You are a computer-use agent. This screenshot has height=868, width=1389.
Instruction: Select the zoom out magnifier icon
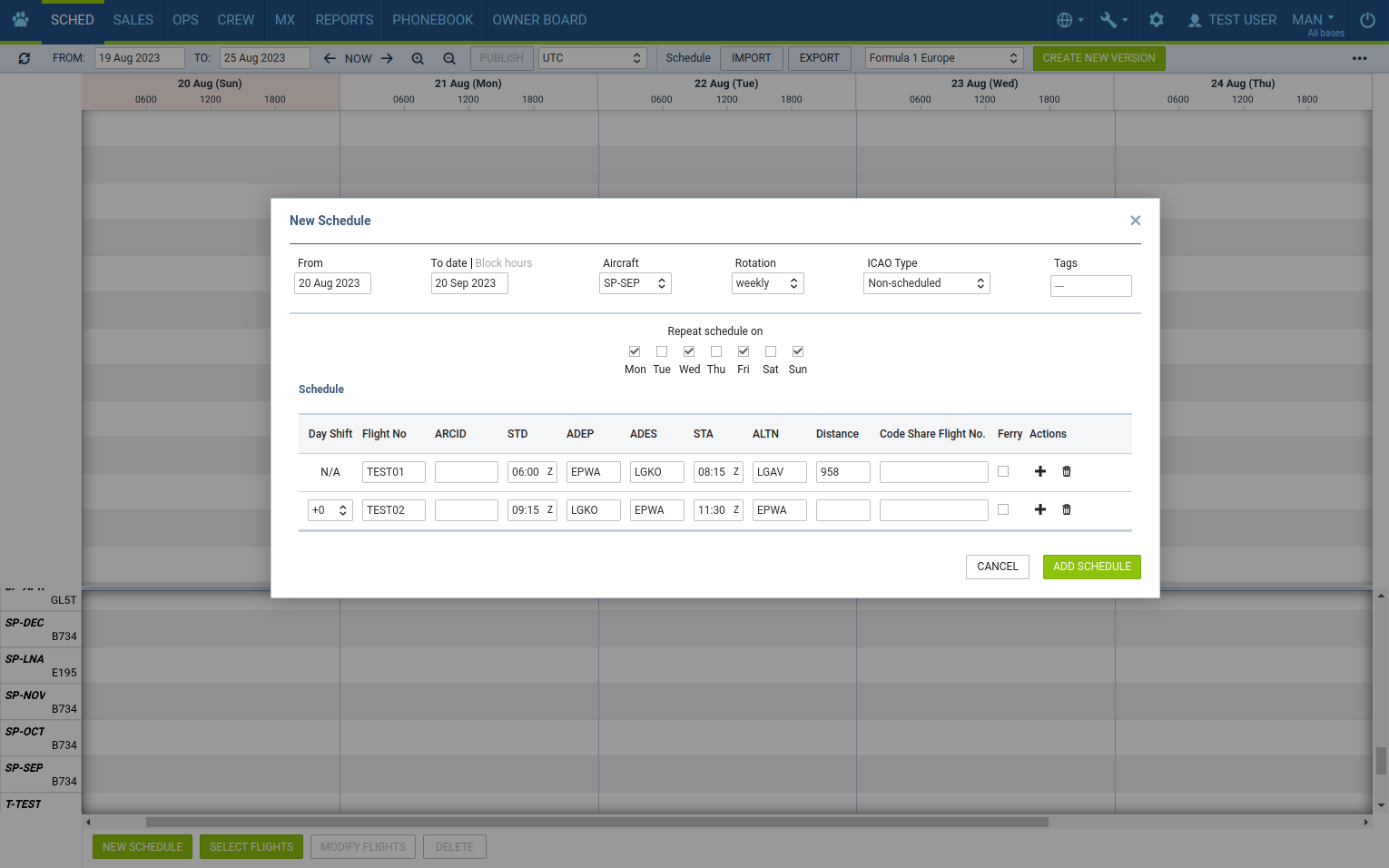coord(448,57)
